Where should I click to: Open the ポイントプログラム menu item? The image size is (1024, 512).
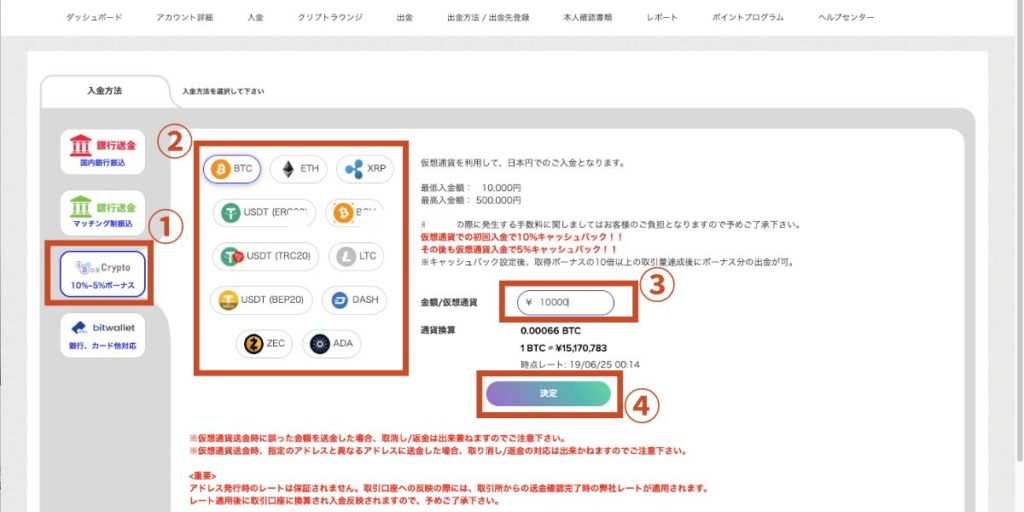coord(748,18)
